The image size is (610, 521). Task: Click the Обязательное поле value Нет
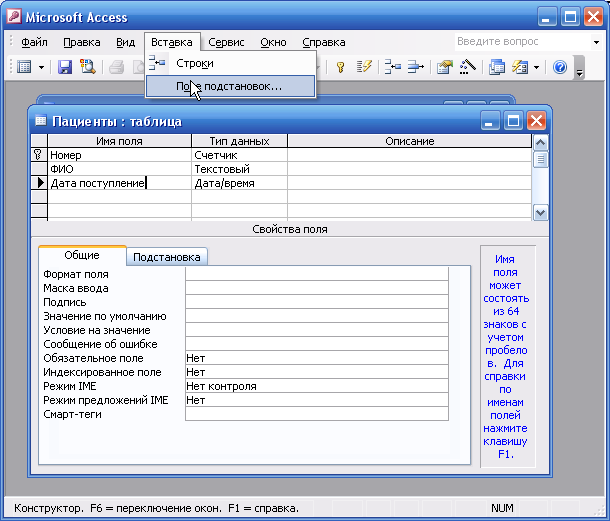pyautogui.click(x=317, y=358)
